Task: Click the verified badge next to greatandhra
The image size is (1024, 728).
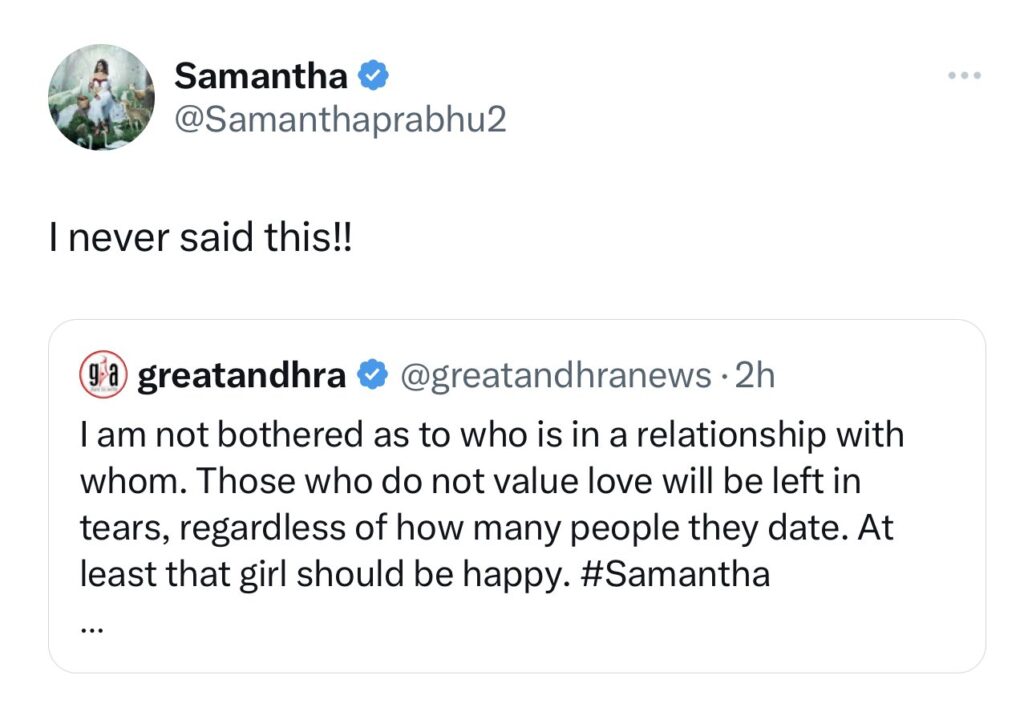Action: click(373, 376)
